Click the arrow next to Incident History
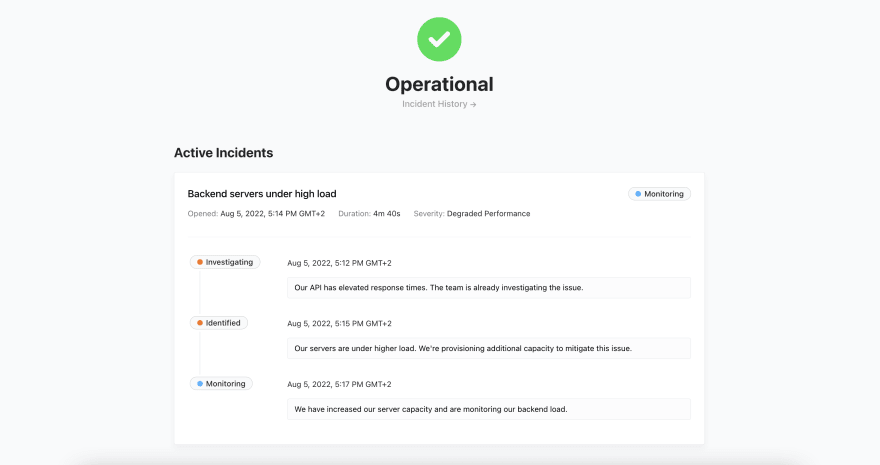Screen dimensions: 880x465 pos(473,104)
